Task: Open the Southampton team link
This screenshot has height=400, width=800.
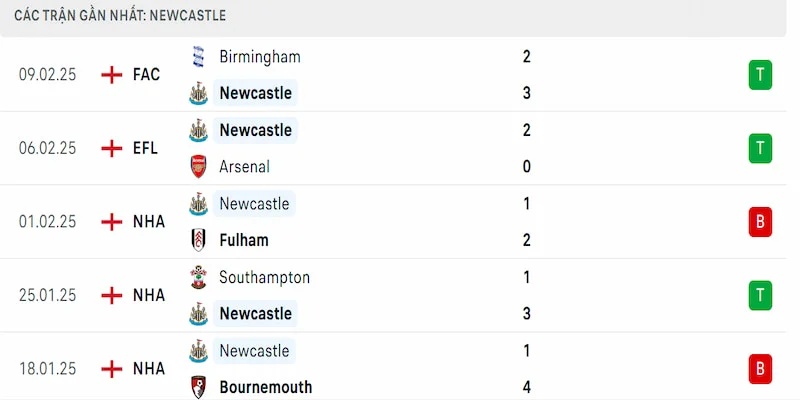Action: [264, 277]
